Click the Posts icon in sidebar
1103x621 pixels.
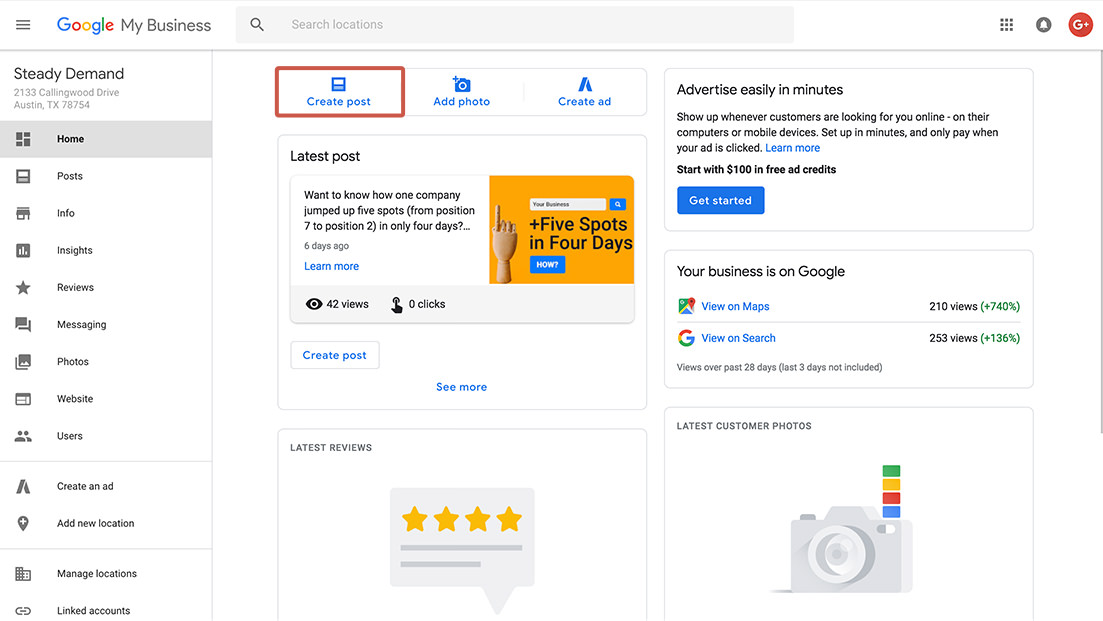(x=23, y=177)
